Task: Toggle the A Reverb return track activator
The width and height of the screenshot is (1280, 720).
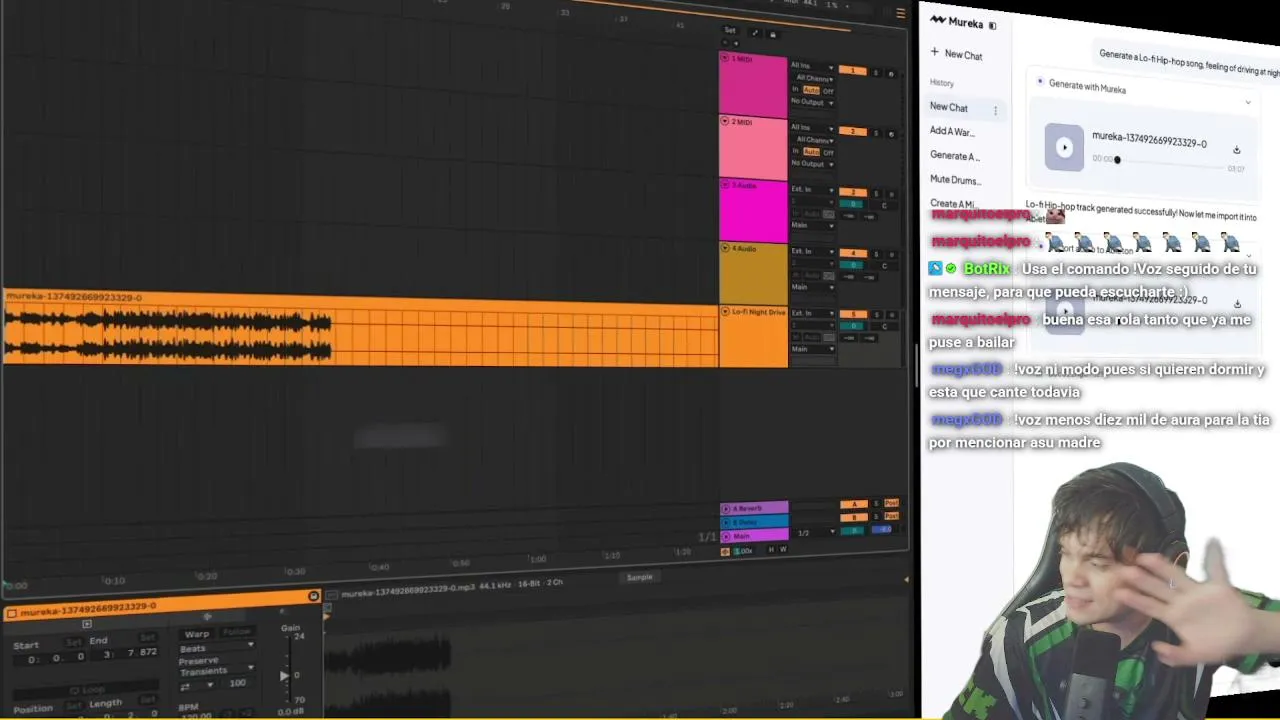Action: pyautogui.click(x=853, y=504)
